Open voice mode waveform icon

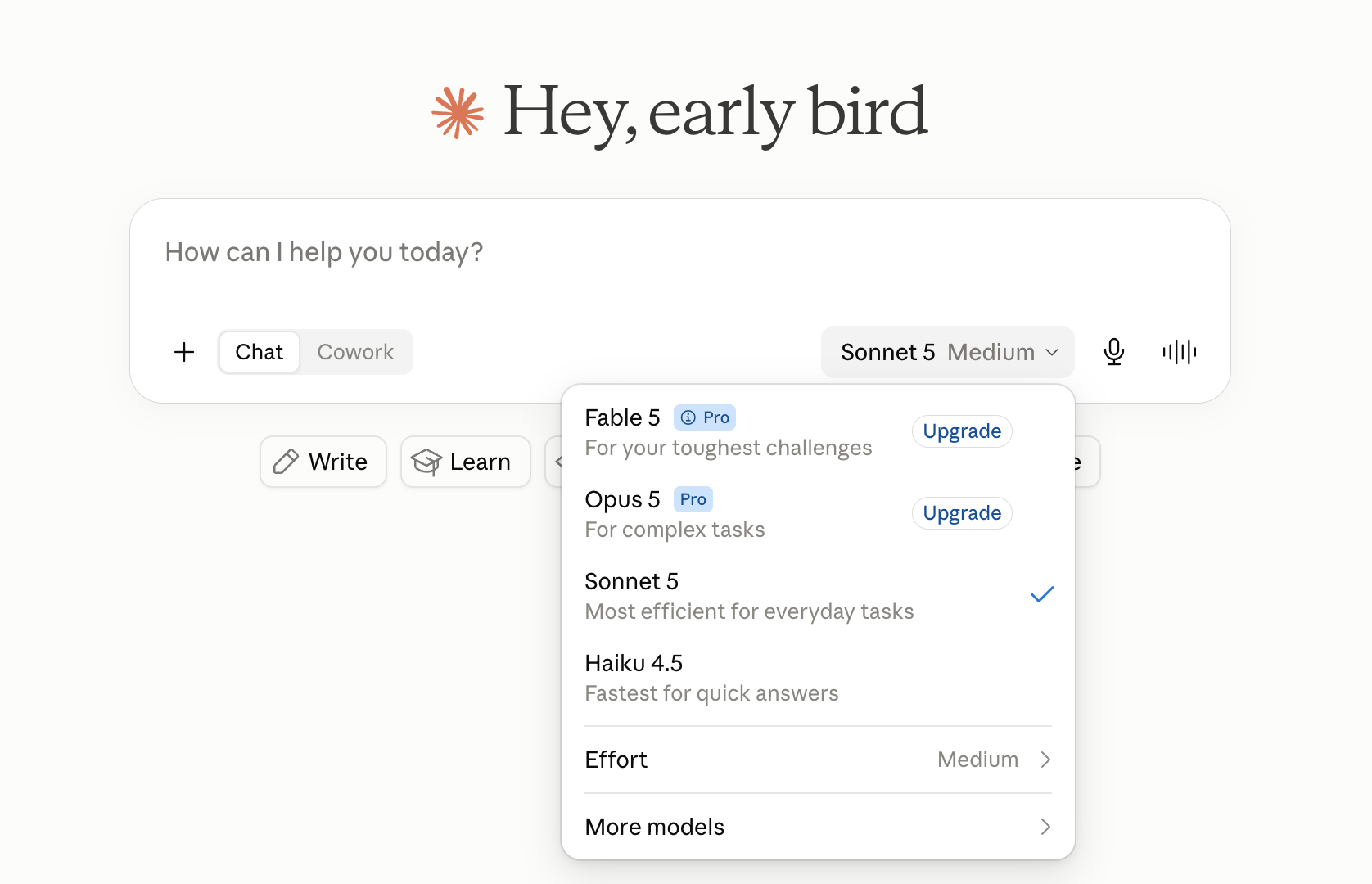1179,352
